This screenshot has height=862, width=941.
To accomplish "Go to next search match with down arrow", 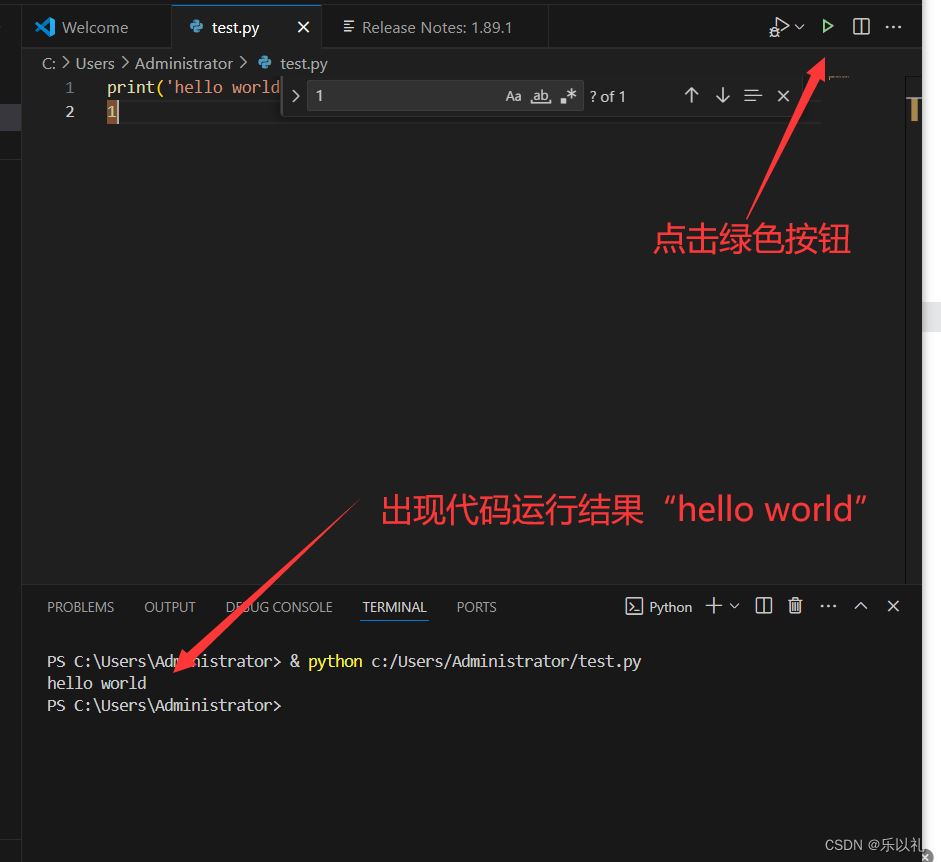I will pos(722,96).
